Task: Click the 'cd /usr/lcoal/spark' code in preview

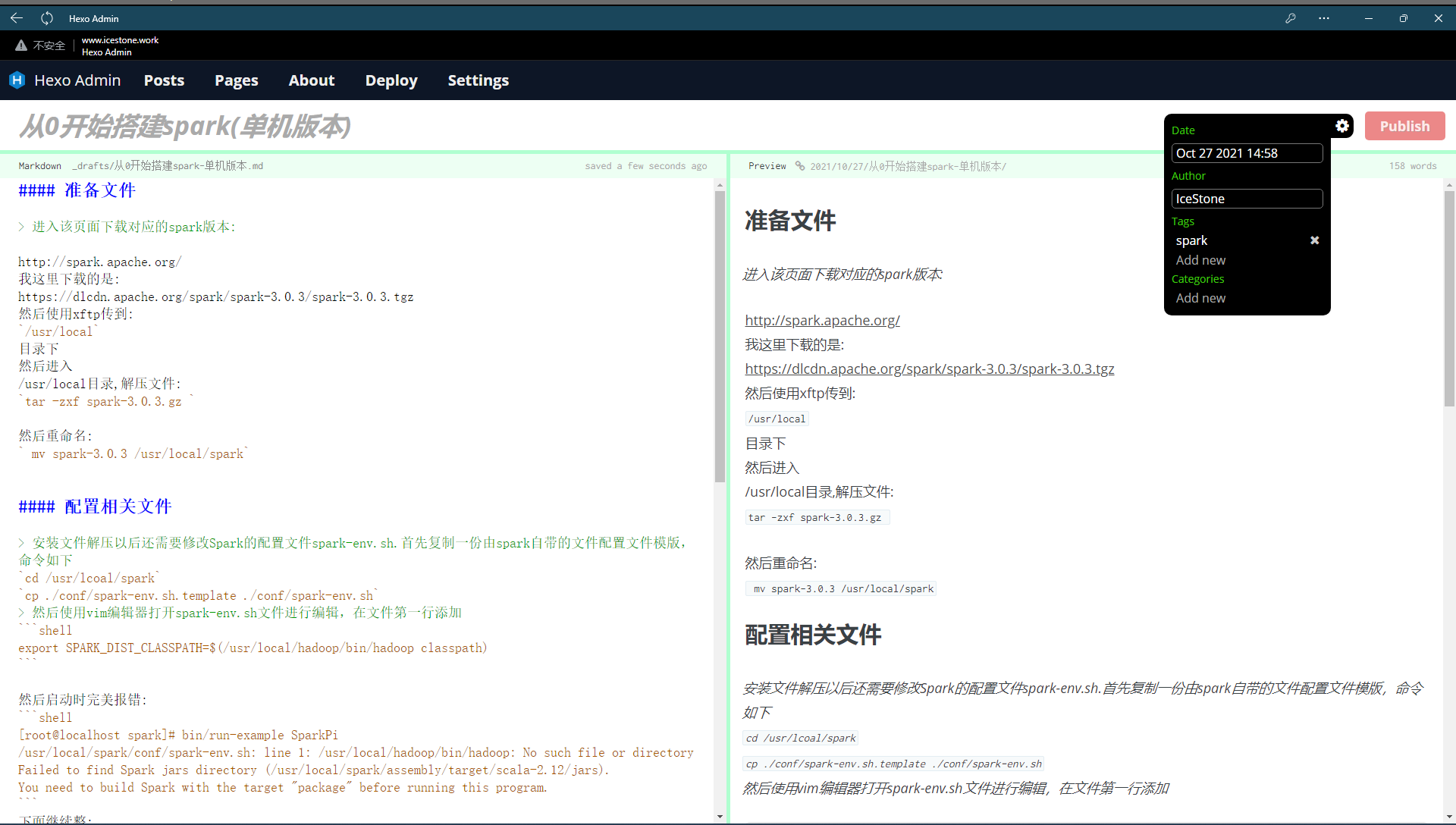Action: pyautogui.click(x=801, y=738)
